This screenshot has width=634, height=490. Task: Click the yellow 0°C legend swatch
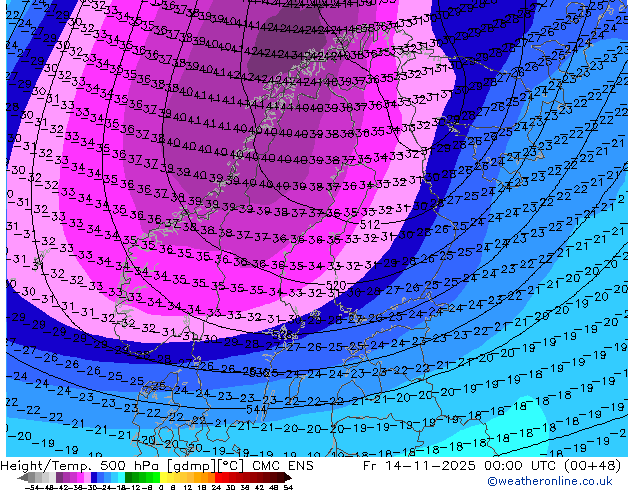163,477
